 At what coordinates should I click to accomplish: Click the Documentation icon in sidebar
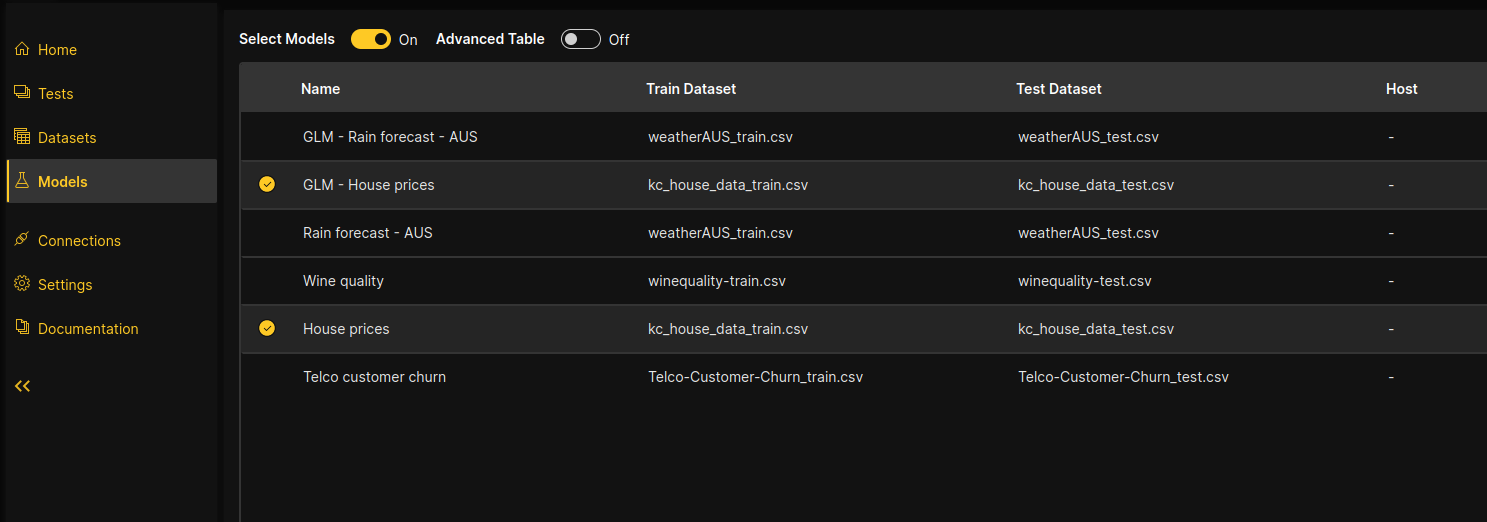coord(22,328)
